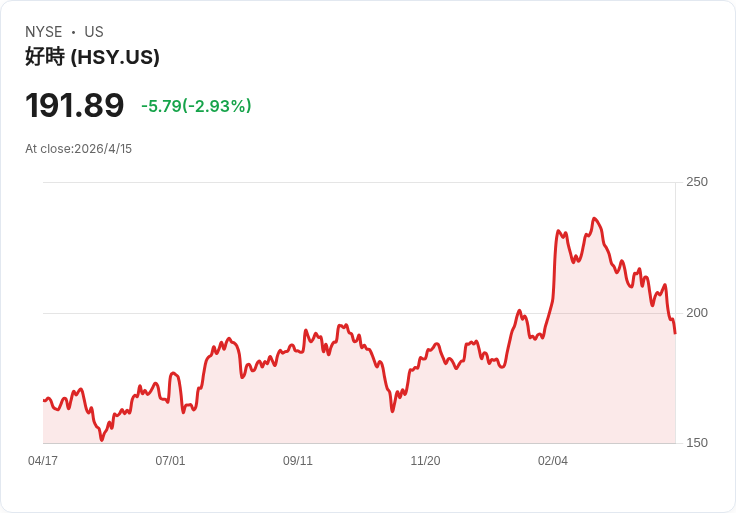Screen dimensions: 736x513
Task: Select the 07/01 date on the x-axis
Action: (x=170, y=461)
